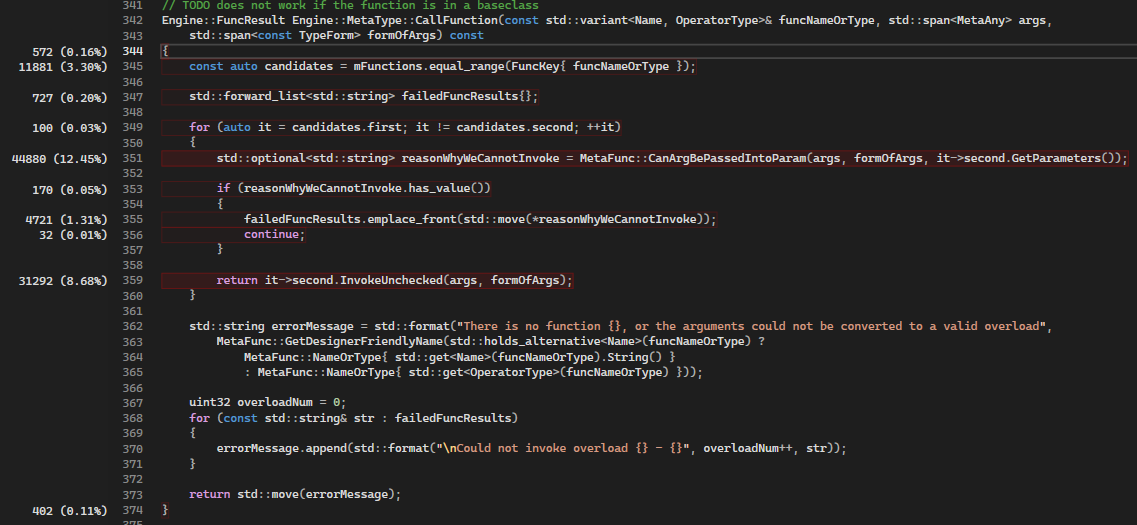The width and height of the screenshot is (1137, 525).
Task: Click the profiler value 32 (0.01%)
Action: (73, 234)
